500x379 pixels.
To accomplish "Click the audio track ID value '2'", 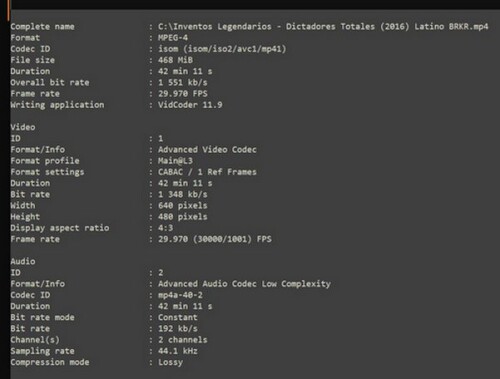I will click(x=161, y=273).
